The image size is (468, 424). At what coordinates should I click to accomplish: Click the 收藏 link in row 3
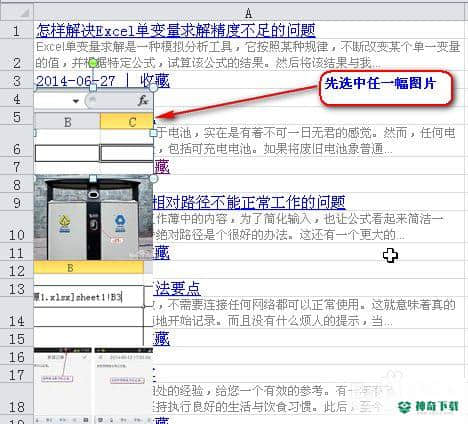pos(155,81)
